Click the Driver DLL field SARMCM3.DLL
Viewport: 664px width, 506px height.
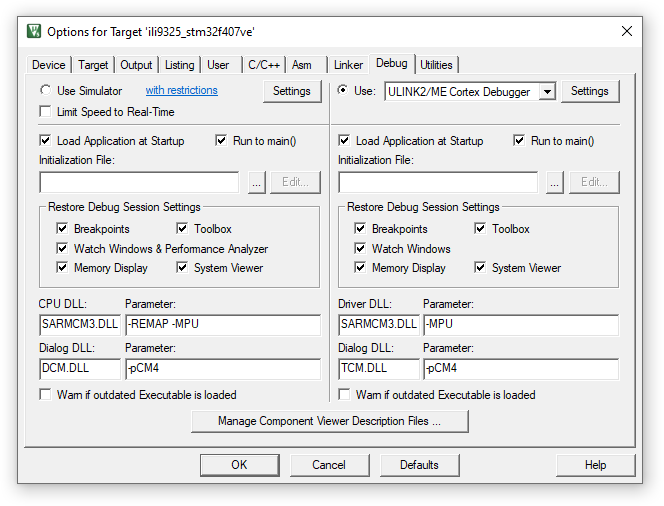(x=379, y=324)
